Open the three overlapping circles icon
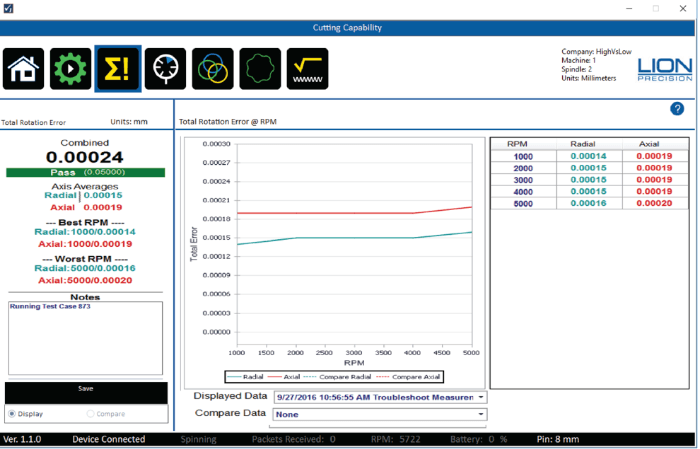Screen dimensions: 700x449 point(212,69)
